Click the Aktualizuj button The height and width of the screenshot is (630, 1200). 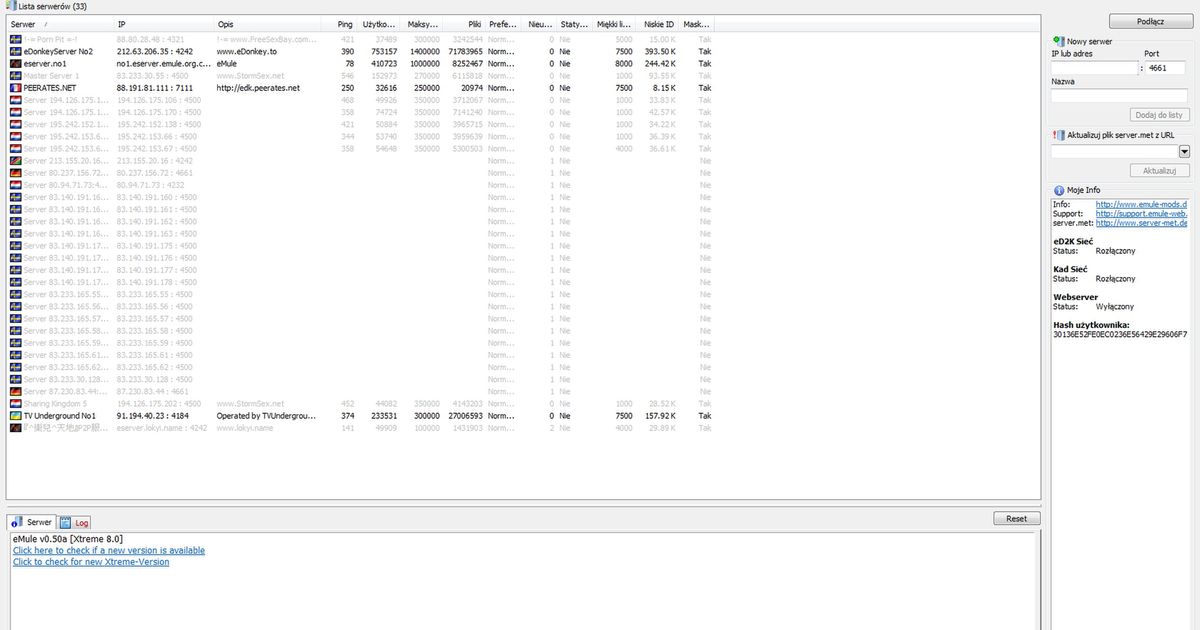(1159, 169)
